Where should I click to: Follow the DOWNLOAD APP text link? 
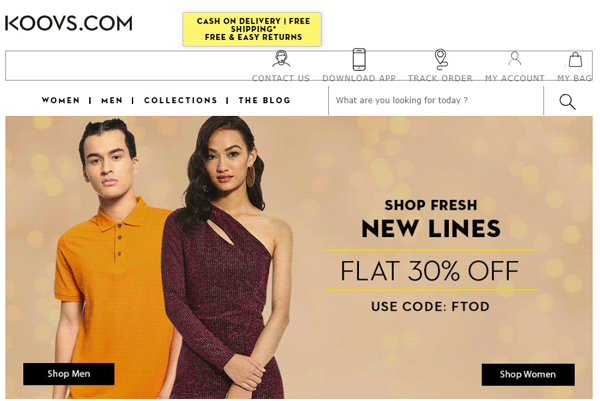359,78
